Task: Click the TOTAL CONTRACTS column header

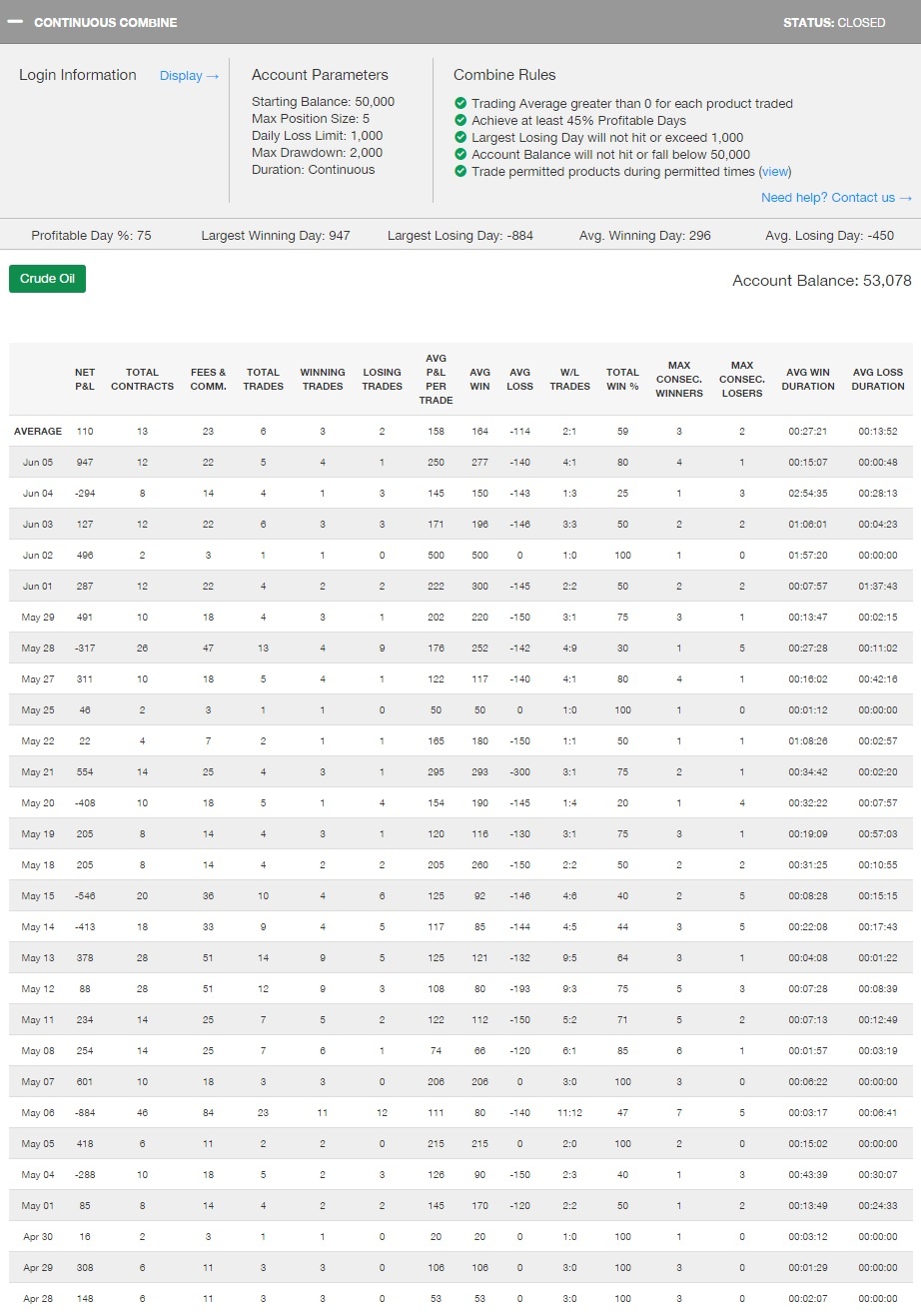Action: (142, 379)
